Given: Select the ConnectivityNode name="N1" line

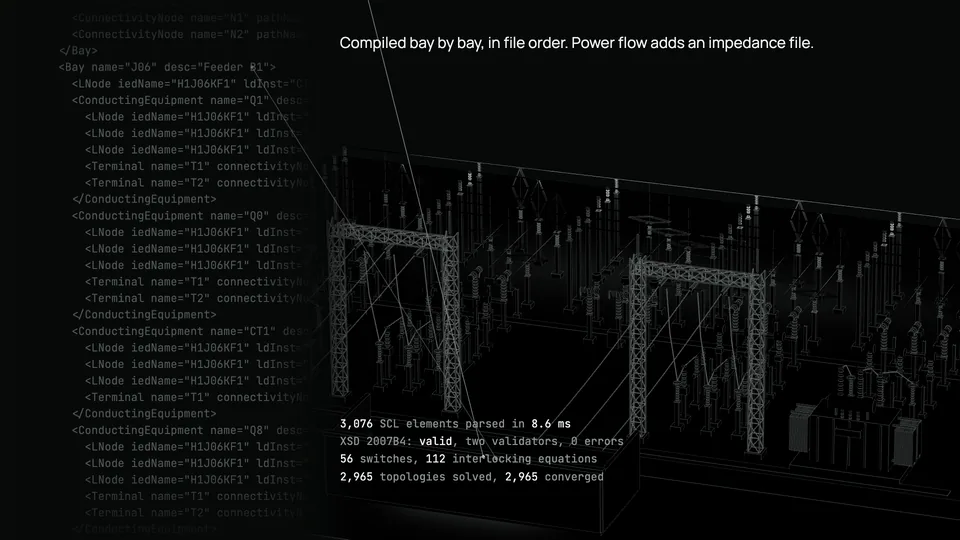Looking at the screenshot, I should 189,18.
